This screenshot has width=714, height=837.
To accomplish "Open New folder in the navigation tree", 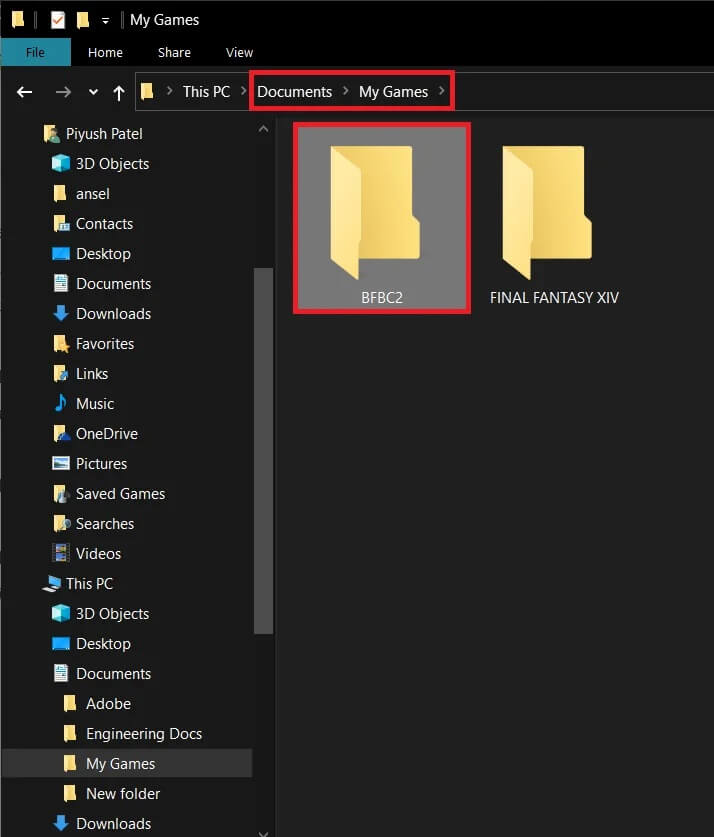I will pyautogui.click(x=123, y=794).
